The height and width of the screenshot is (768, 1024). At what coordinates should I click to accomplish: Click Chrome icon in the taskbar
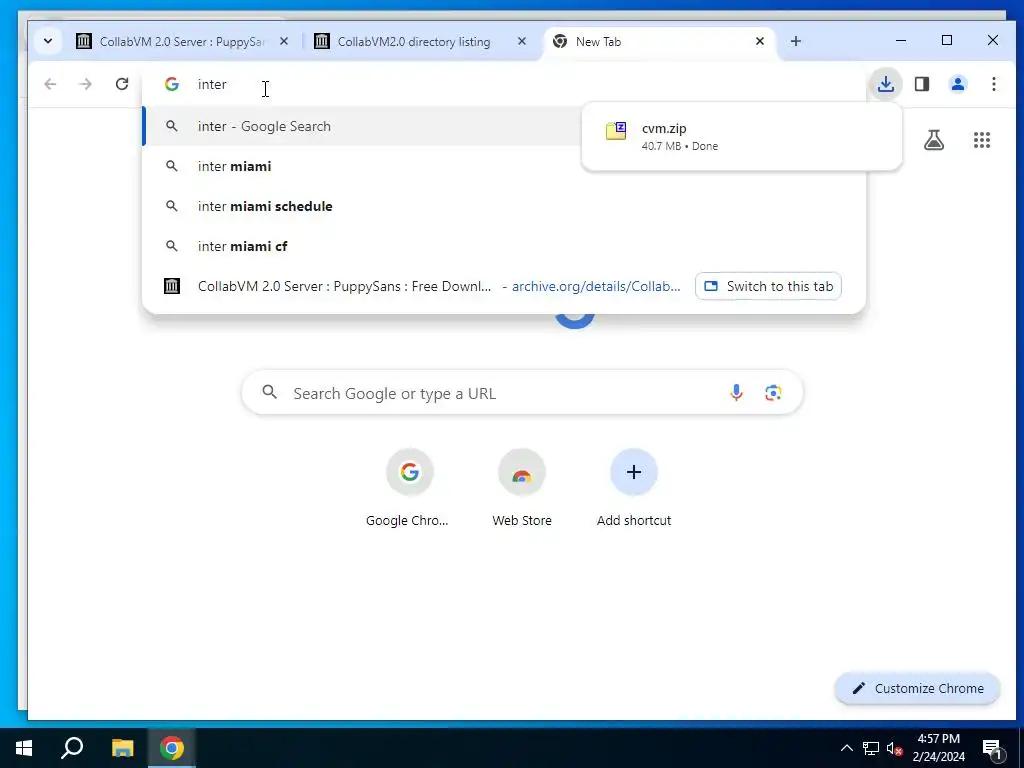point(172,748)
